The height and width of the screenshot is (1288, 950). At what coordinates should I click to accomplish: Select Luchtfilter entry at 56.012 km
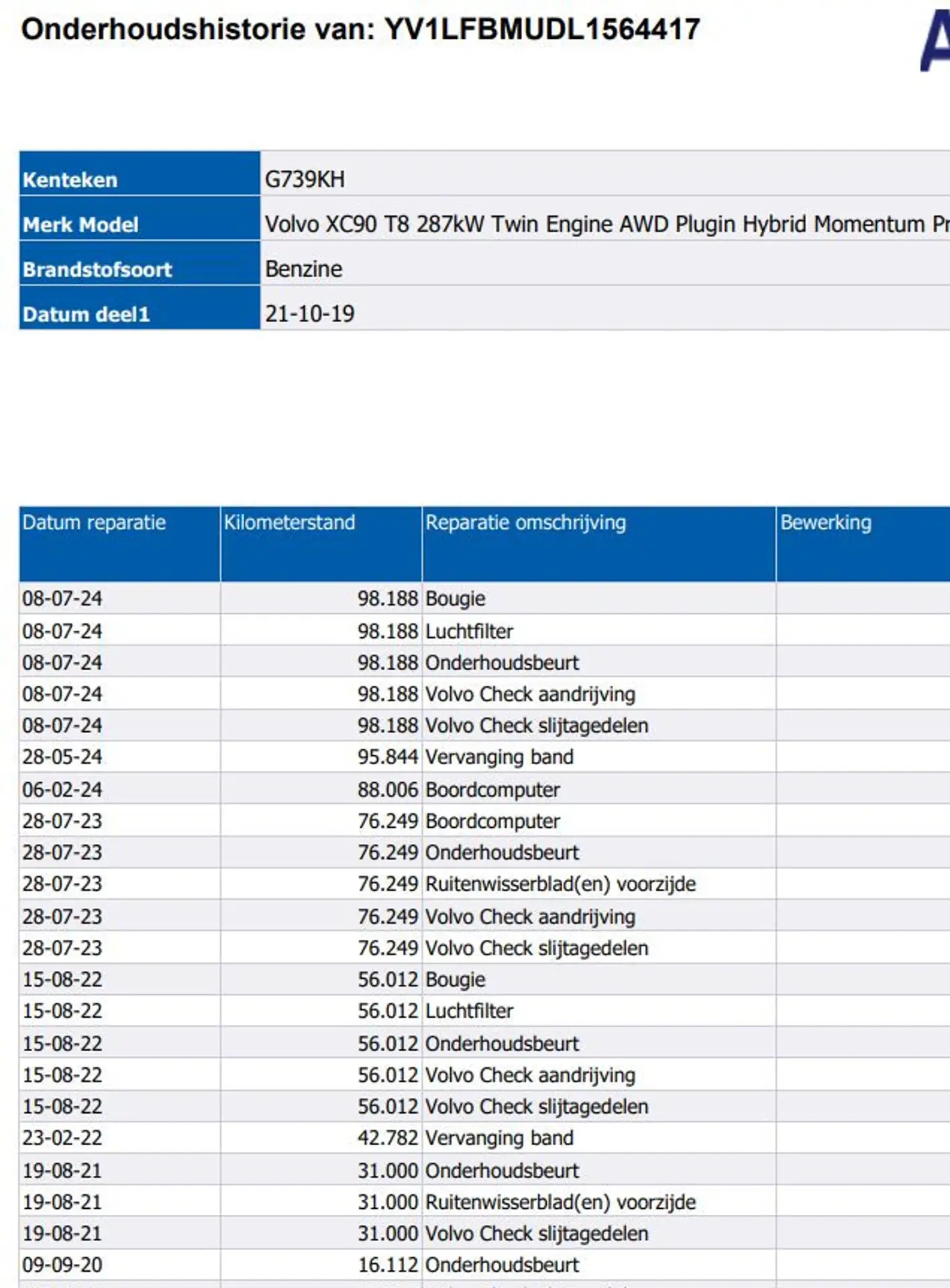tap(470, 1010)
